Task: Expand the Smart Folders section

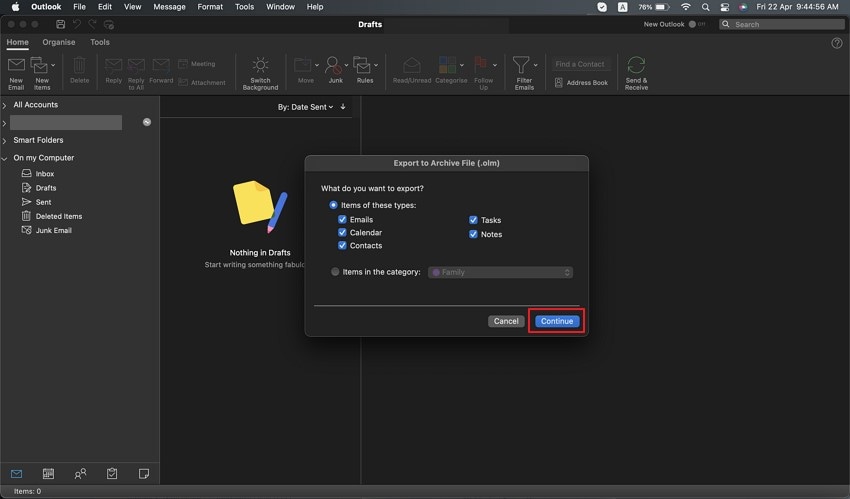Action: click(4, 140)
